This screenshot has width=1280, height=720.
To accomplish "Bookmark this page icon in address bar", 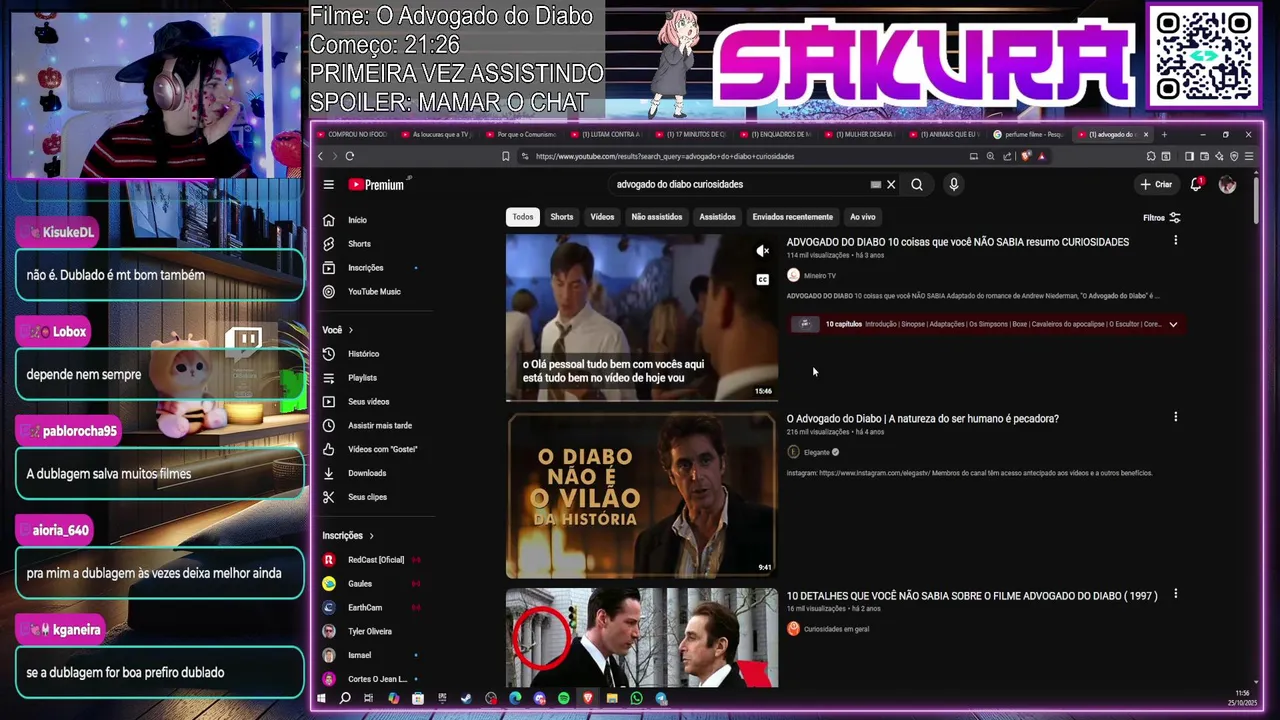I will coord(505,156).
